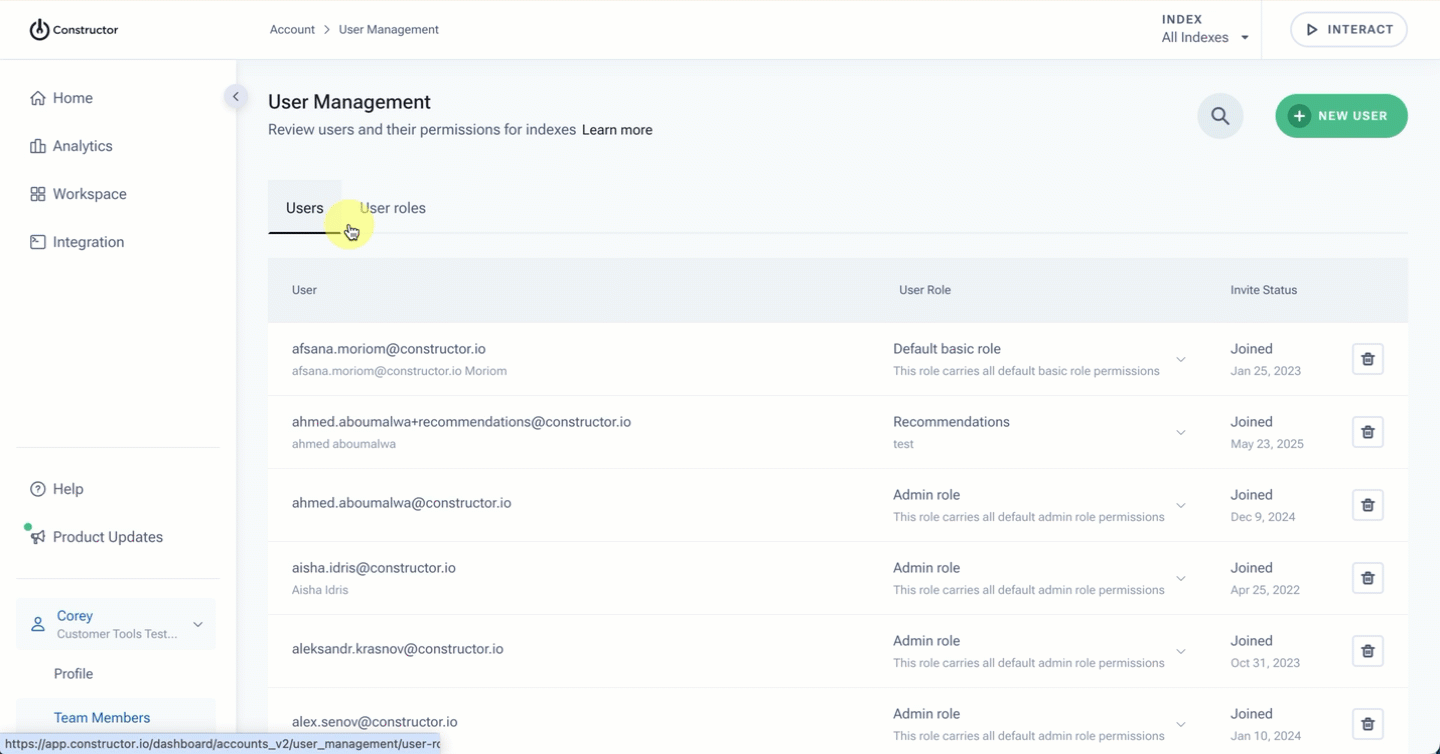Click 'Recommendations' role text
The height and width of the screenshot is (754, 1440).
pyautogui.click(x=951, y=422)
